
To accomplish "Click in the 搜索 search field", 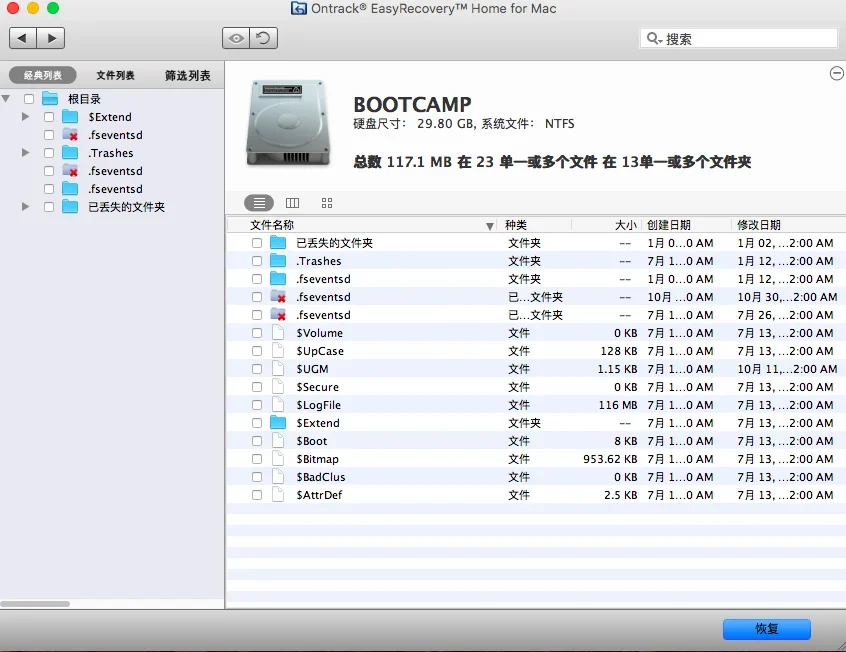I will tap(739, 38).
